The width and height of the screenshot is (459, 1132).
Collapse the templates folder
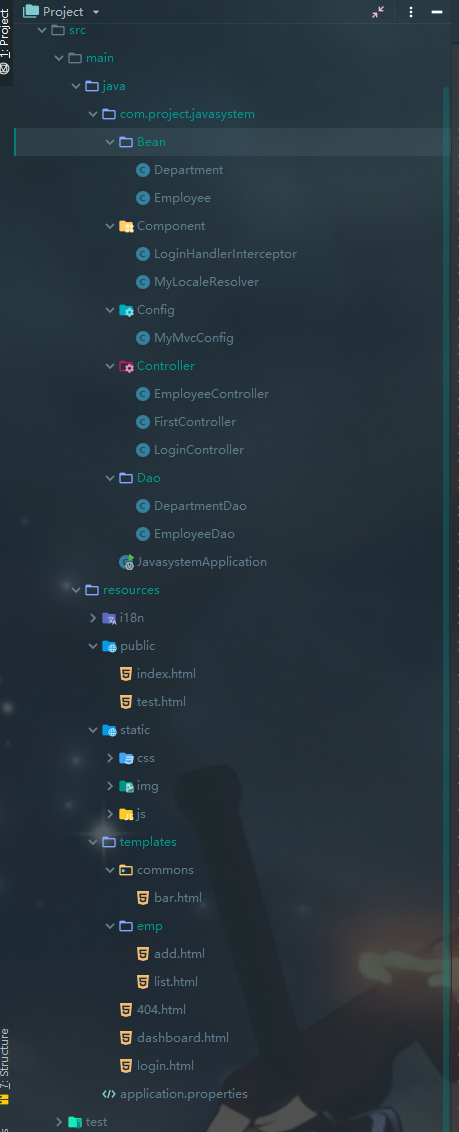(x=93, y=842)
